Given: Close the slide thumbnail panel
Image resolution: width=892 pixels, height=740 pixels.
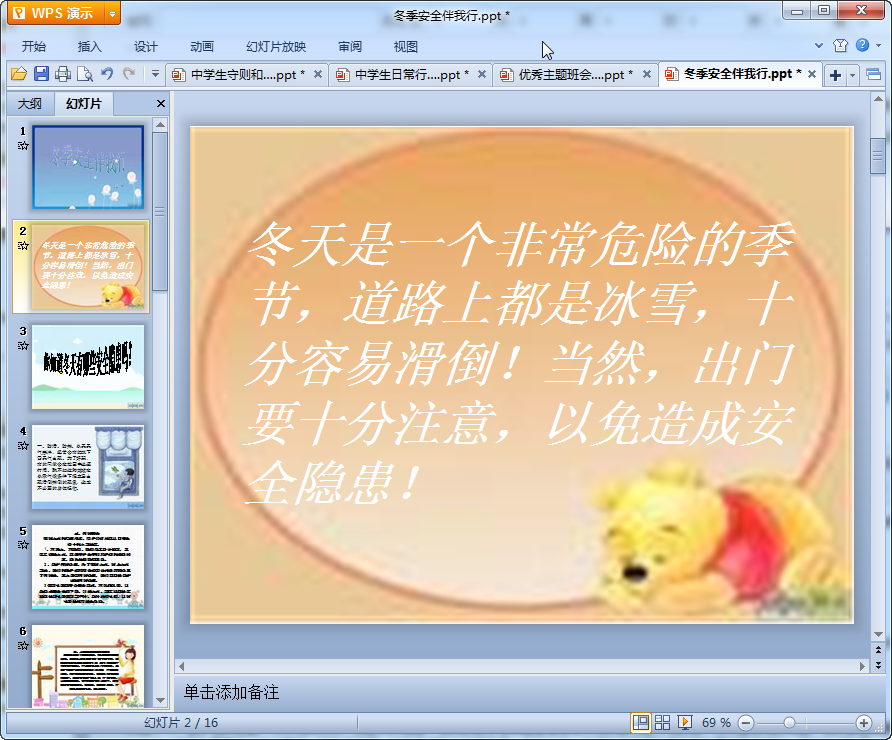Looking at the screenshot, I should 160,104.
